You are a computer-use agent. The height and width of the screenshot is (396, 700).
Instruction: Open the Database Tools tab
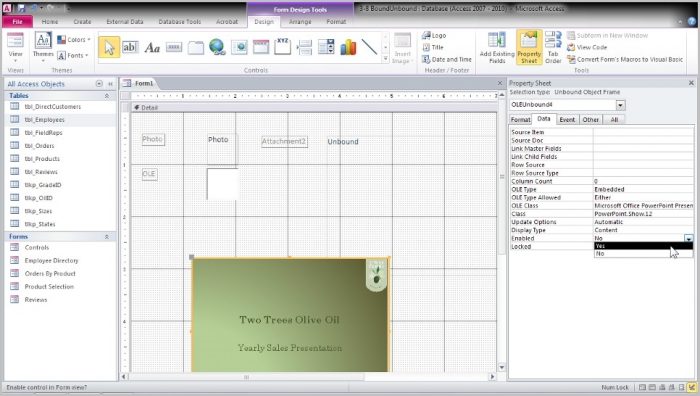[179, 21]
